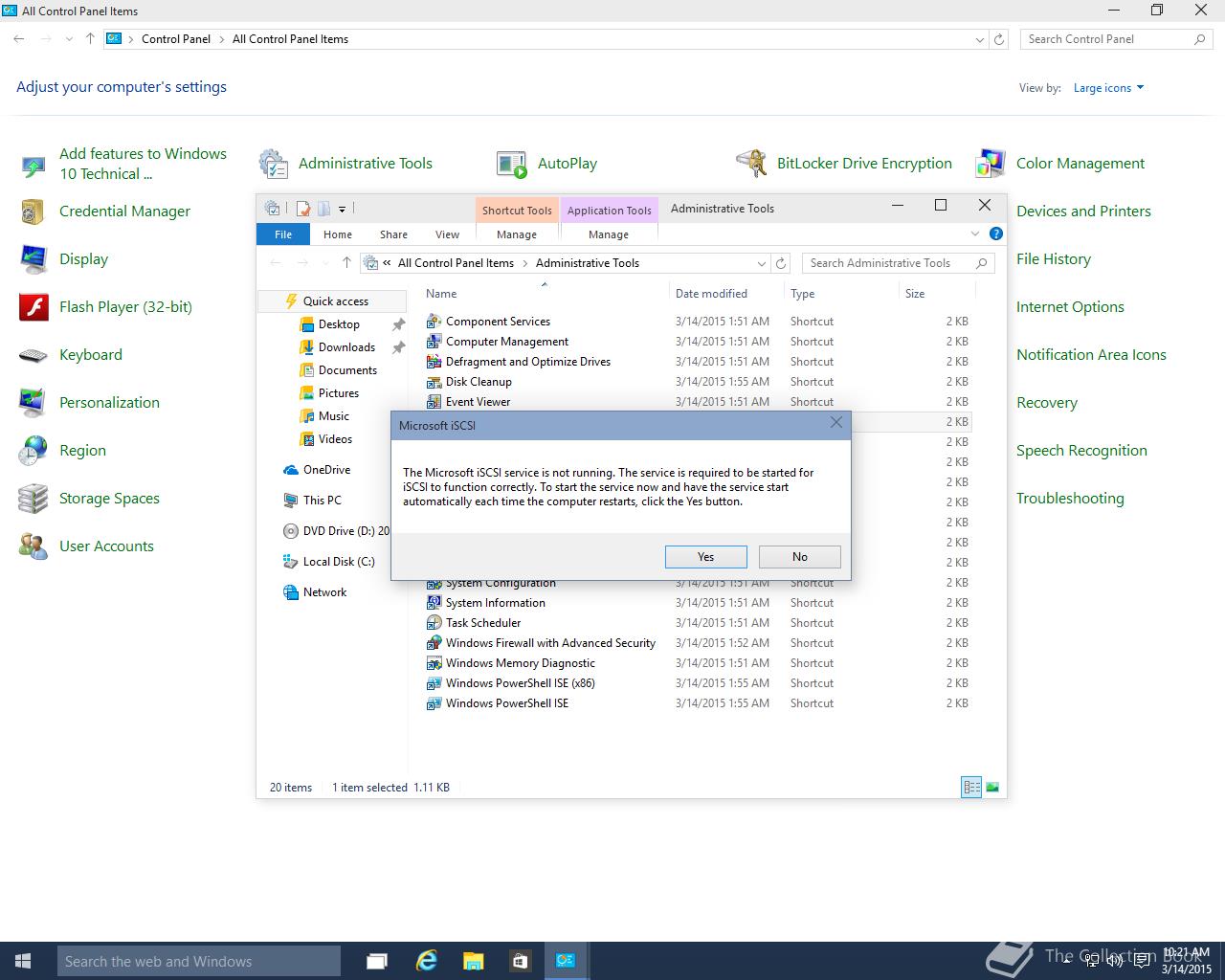Click the Credential Manager safe icon
The image size is (1225, 980).
pos(33,212)
